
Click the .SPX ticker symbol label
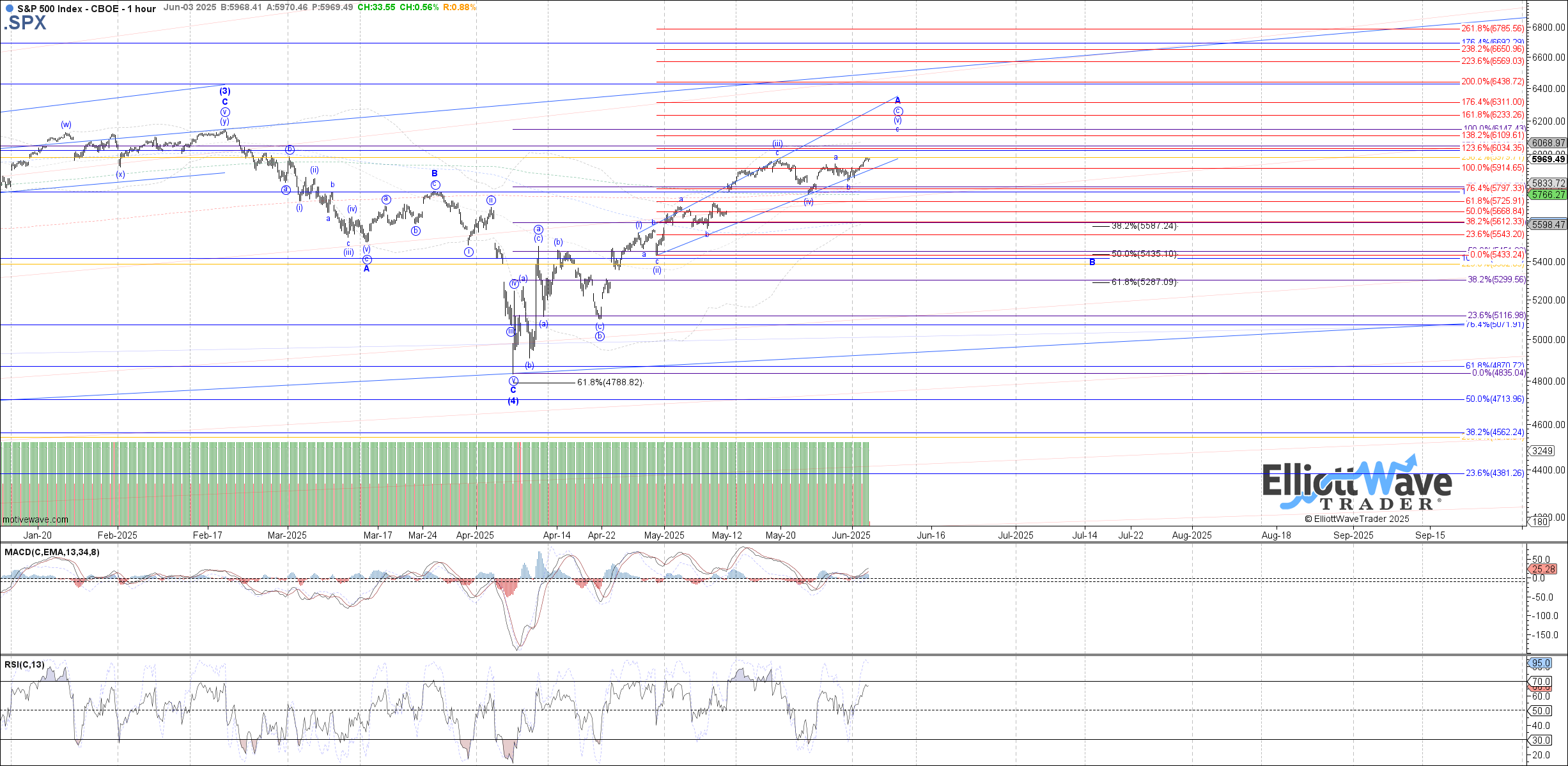coord(26,23)
